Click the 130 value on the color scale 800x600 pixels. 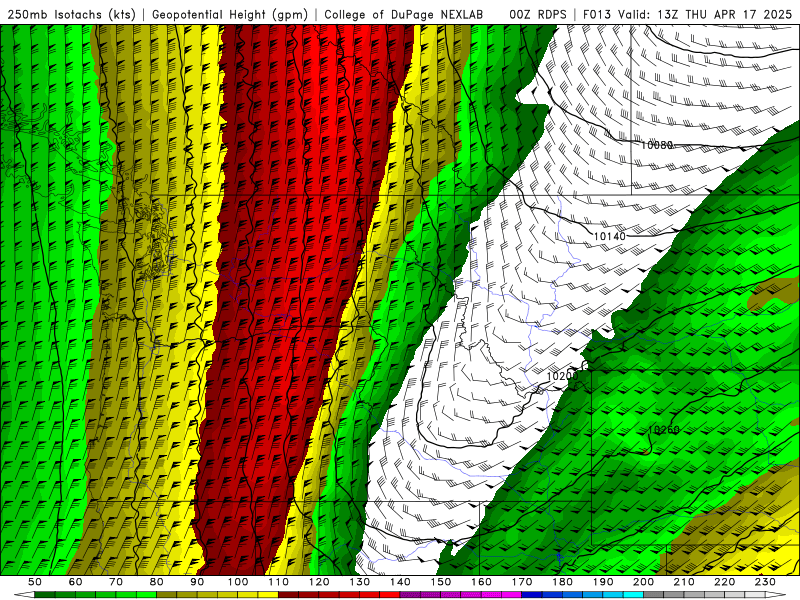click(360, 582)
